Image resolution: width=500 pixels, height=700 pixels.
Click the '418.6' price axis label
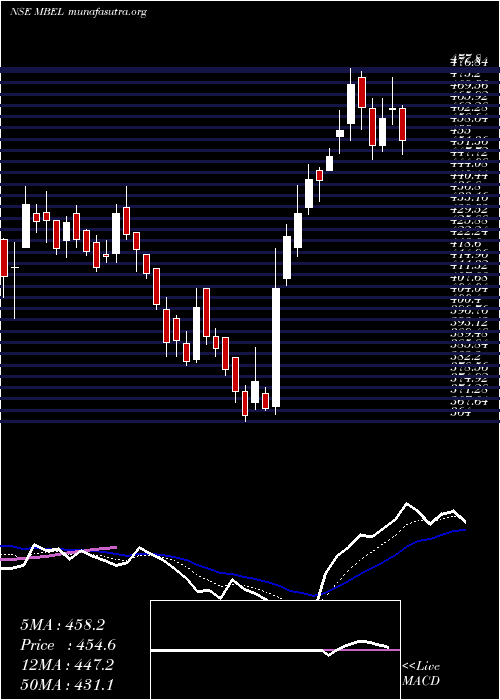tap(465, 244)
